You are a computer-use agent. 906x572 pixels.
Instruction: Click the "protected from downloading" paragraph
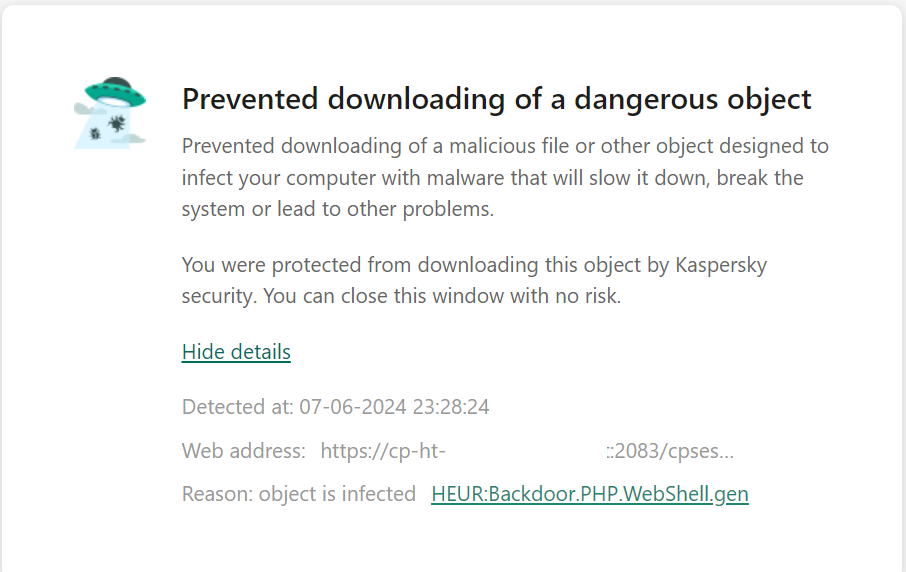pos(474,281)
